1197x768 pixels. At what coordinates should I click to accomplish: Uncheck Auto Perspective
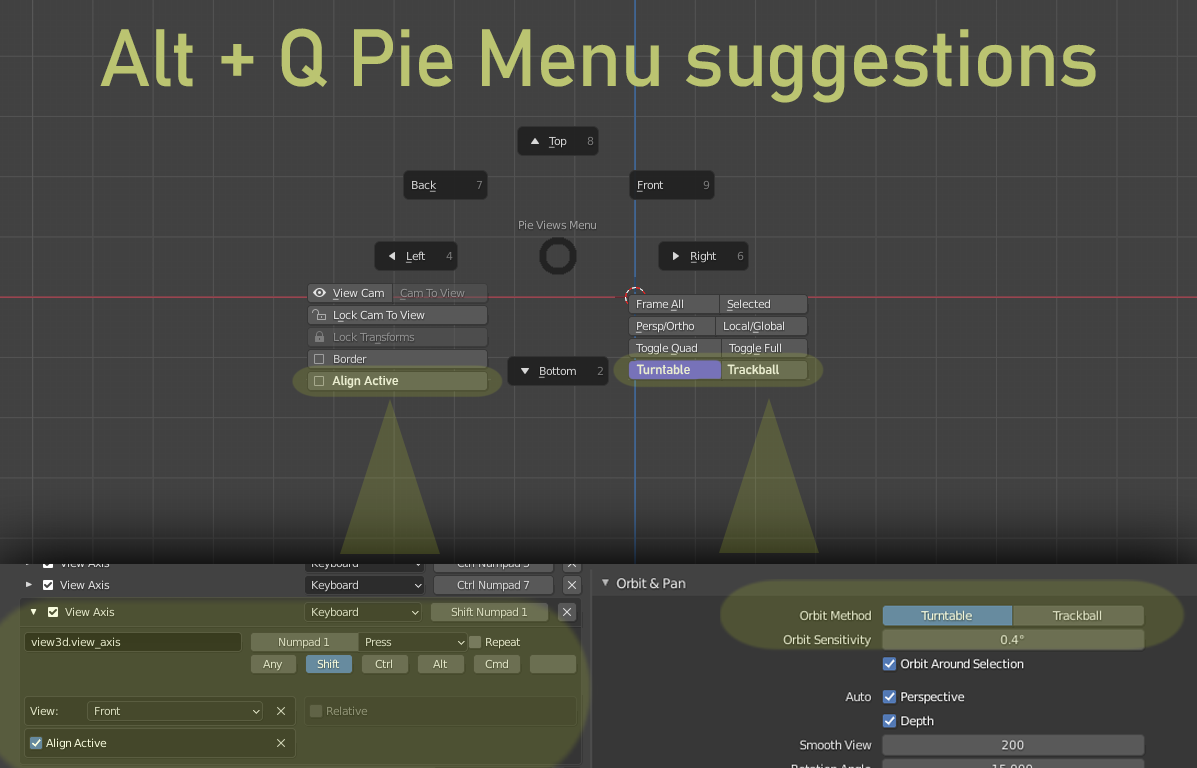coord(889,696)
